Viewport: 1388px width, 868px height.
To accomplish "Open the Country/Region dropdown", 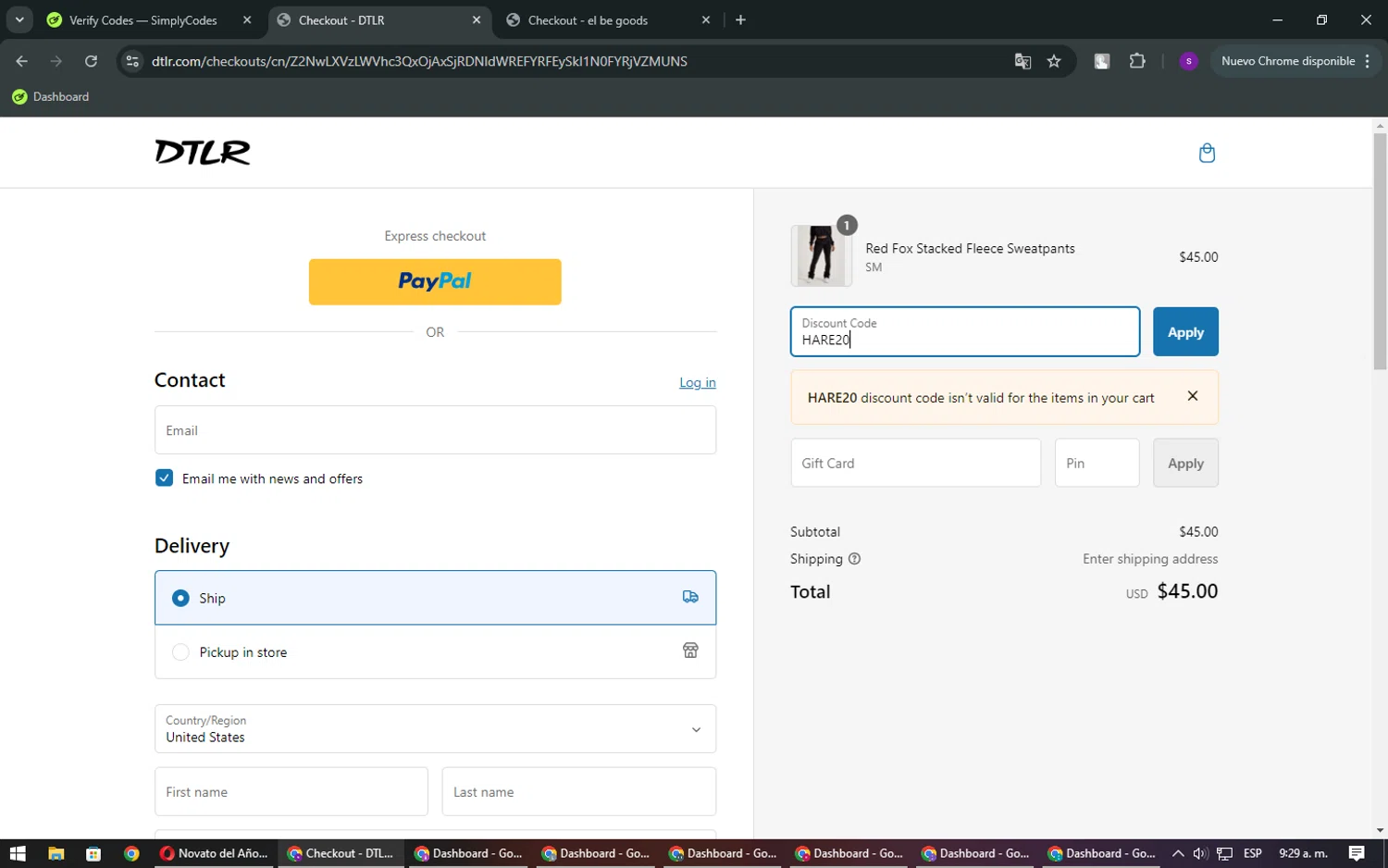I will click(435, 729).
